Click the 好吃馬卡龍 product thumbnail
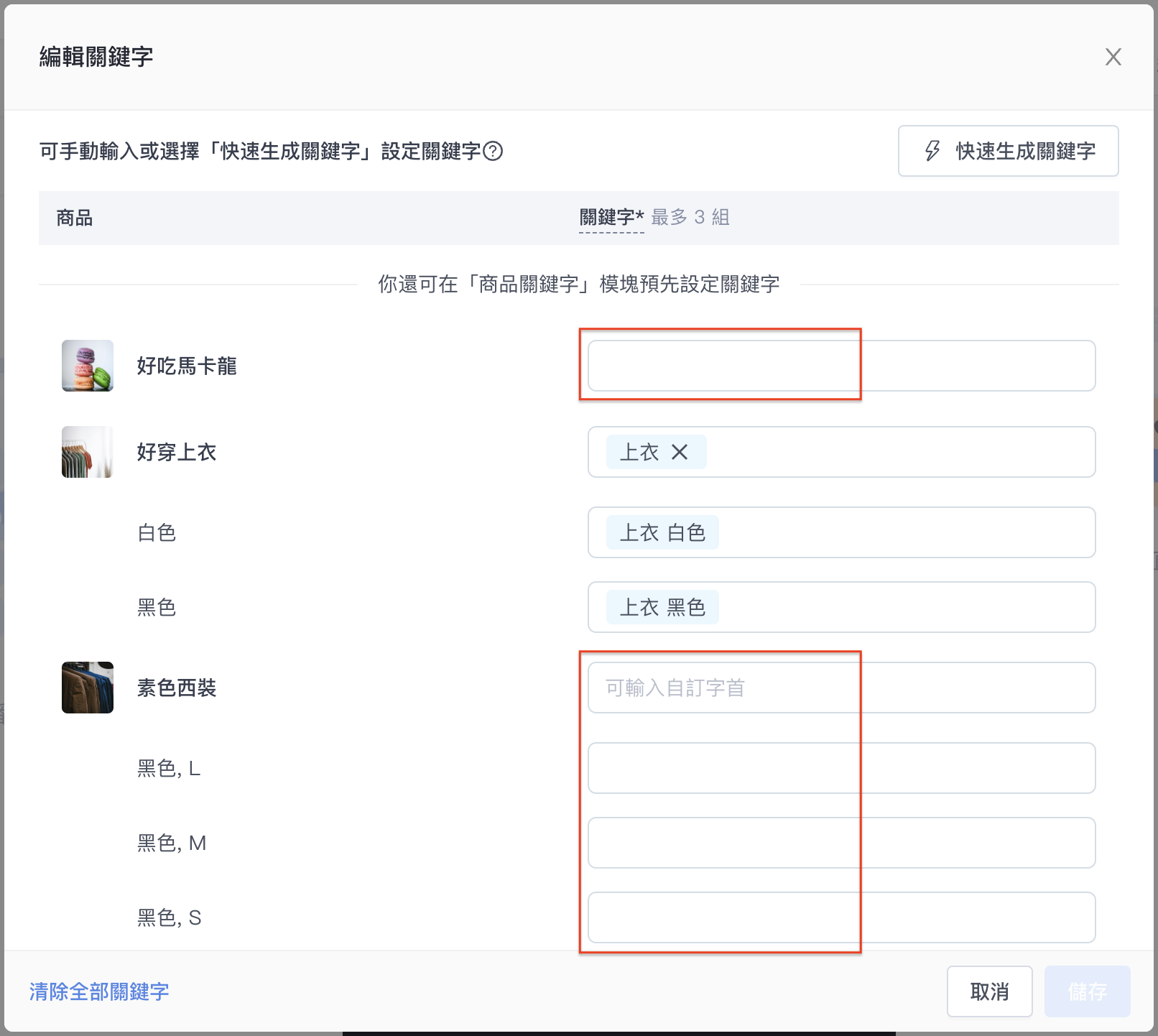The height and width of the screenshot is (1036, 1158). point(88,366)
